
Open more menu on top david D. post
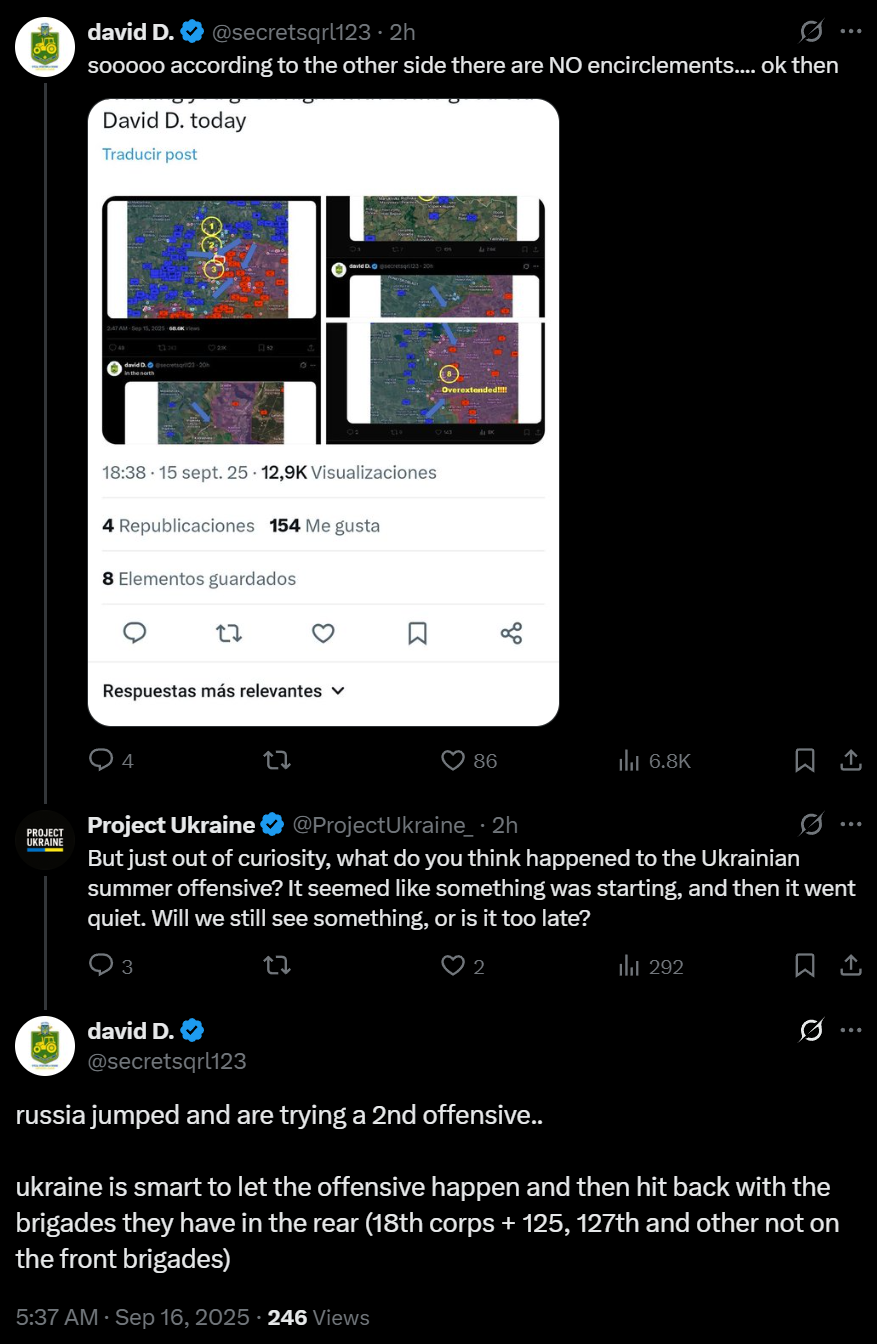pos(851,32)
